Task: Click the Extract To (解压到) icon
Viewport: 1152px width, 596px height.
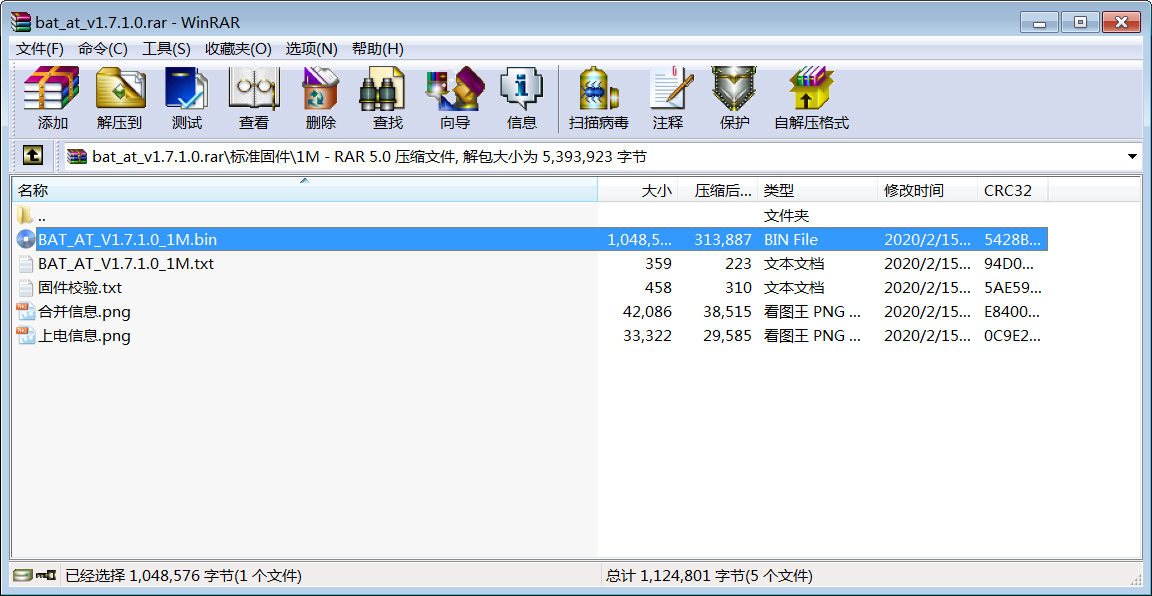Action: (120, 89)
